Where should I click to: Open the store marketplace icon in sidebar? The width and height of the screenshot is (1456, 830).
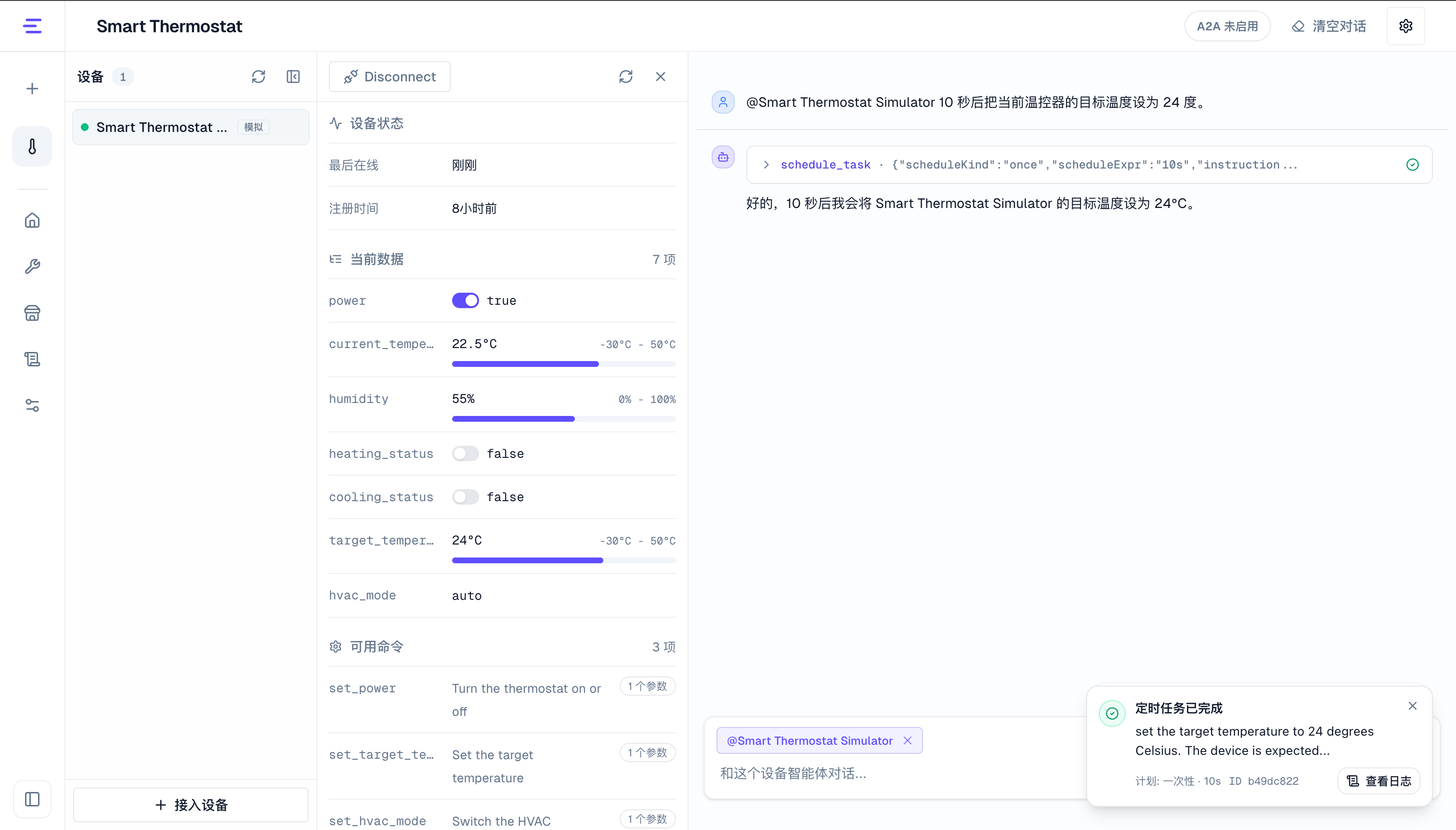pyautogui.click(x=32, y=312)
